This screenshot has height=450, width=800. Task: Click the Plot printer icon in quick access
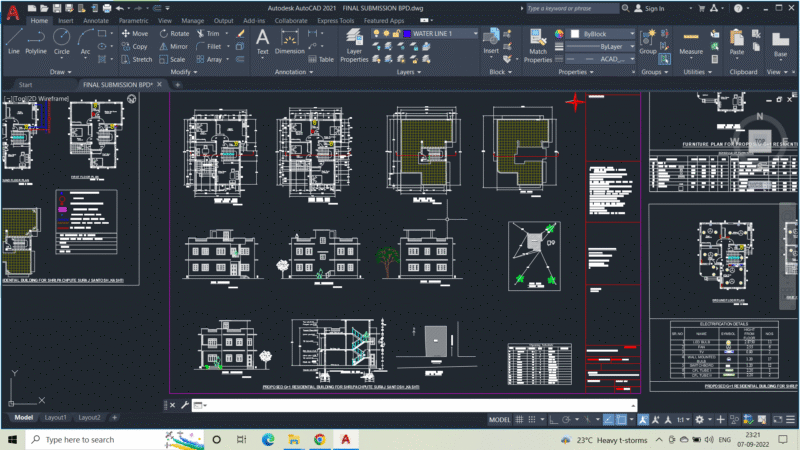coord(107,8)
